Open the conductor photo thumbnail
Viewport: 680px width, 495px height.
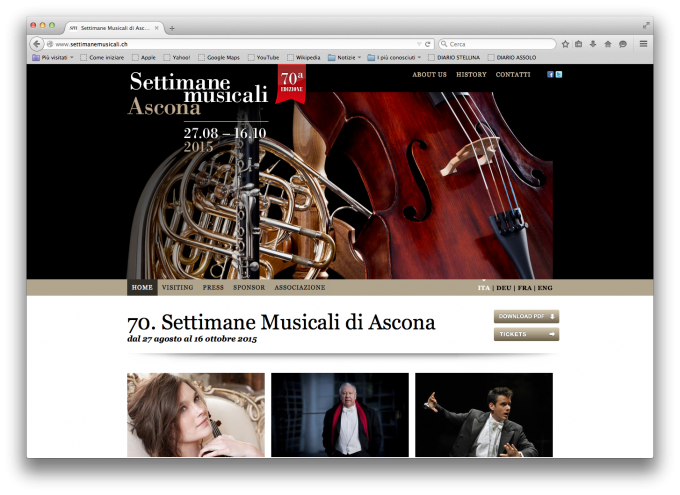tap(484, 415)
